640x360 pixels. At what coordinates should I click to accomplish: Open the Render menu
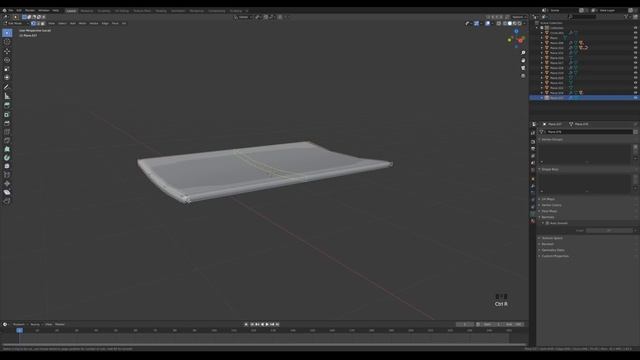point(30,11)
